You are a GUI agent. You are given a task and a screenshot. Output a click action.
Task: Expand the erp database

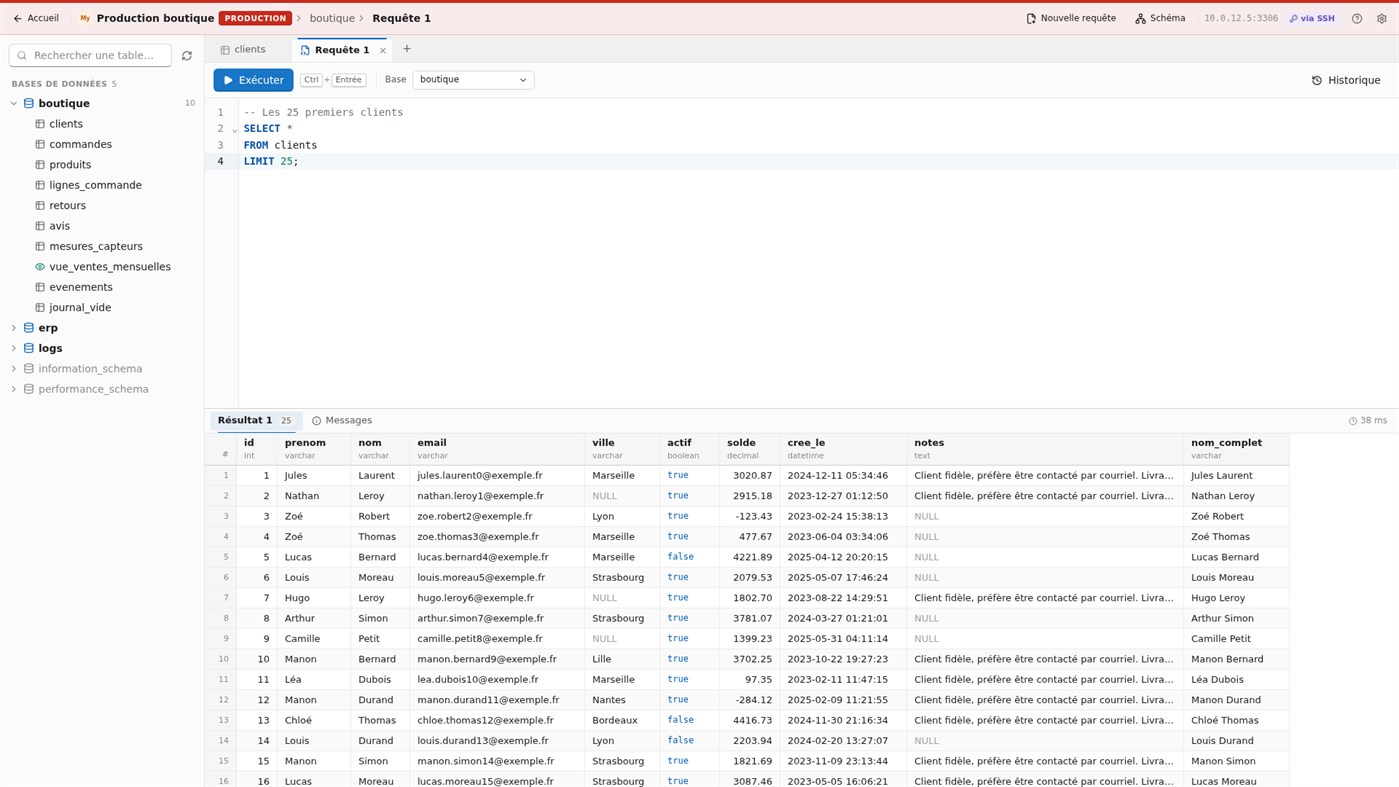coord(14,328)
